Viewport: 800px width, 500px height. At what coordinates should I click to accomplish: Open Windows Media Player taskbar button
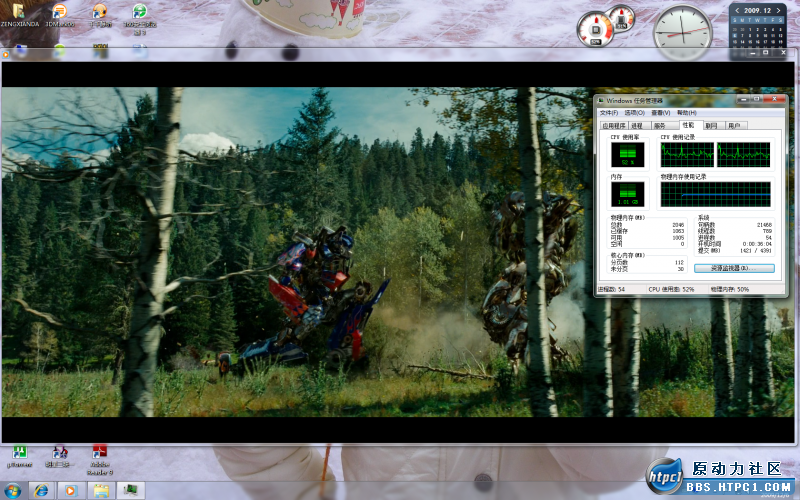point(71,491)
